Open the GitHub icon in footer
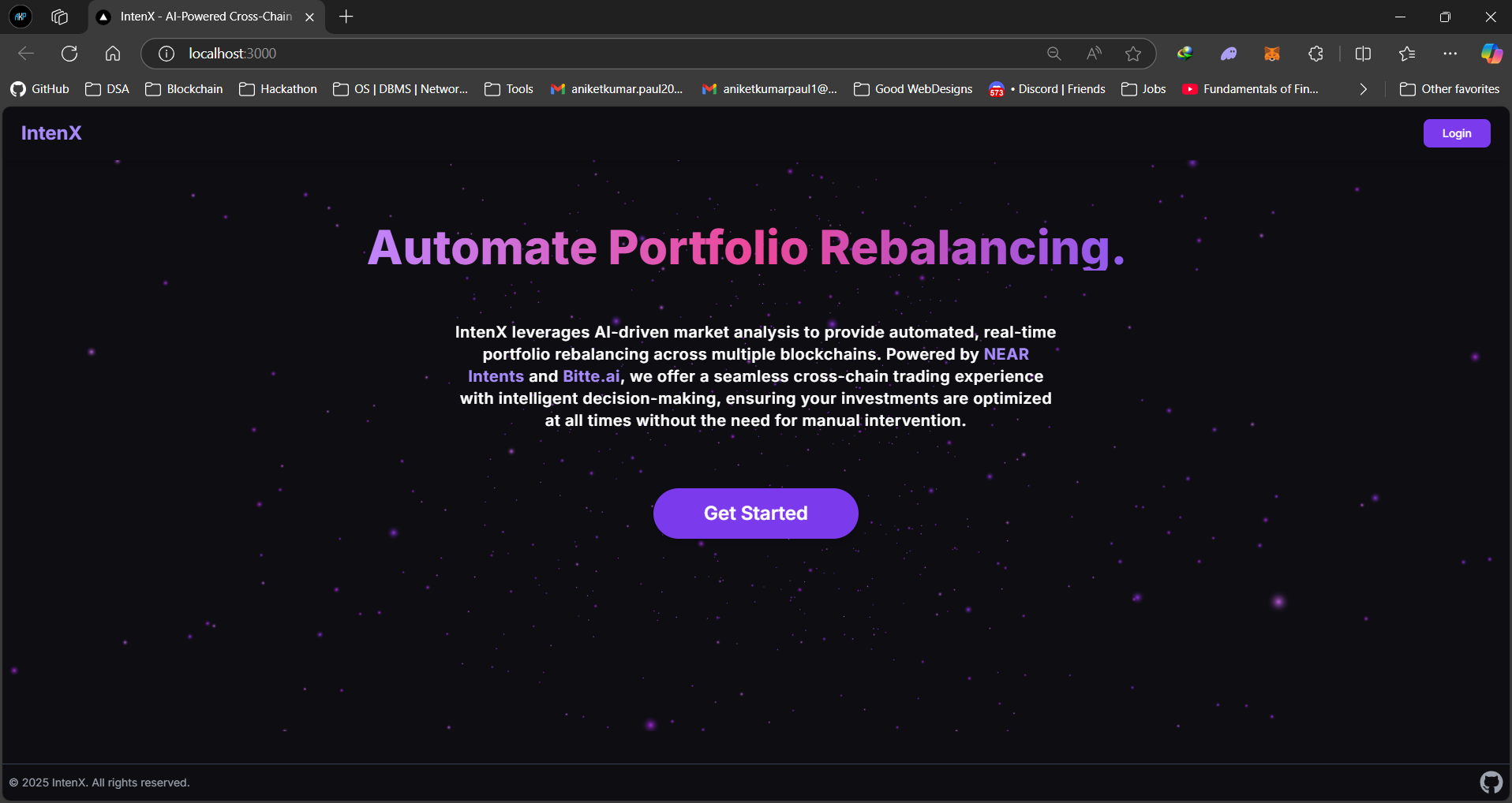Screen dimensions: 1512x803 [x=1491, y=782]
